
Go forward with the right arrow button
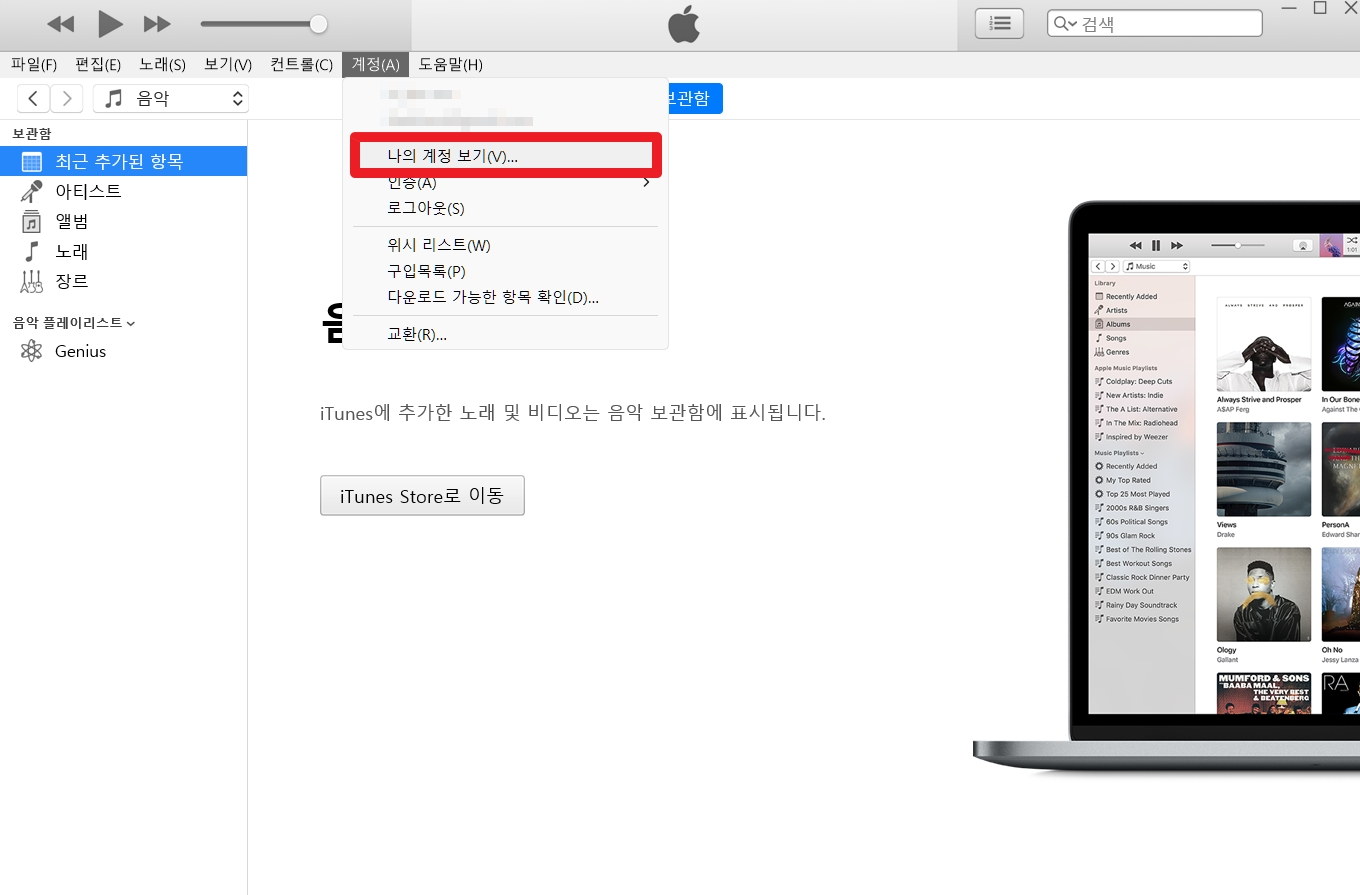[x=67, y=98]
